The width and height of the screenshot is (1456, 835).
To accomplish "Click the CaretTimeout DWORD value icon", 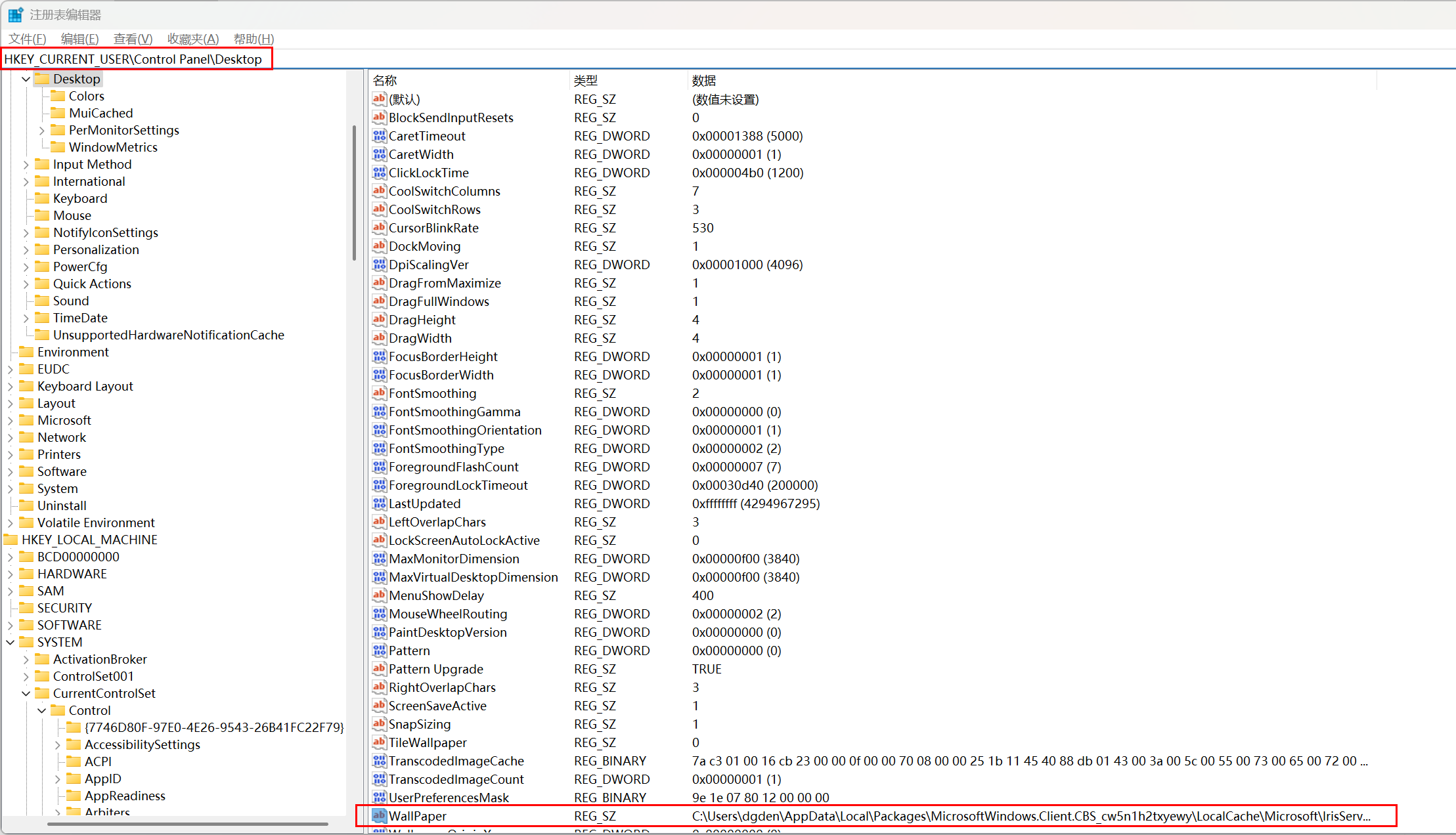I will tap(379, 136).
